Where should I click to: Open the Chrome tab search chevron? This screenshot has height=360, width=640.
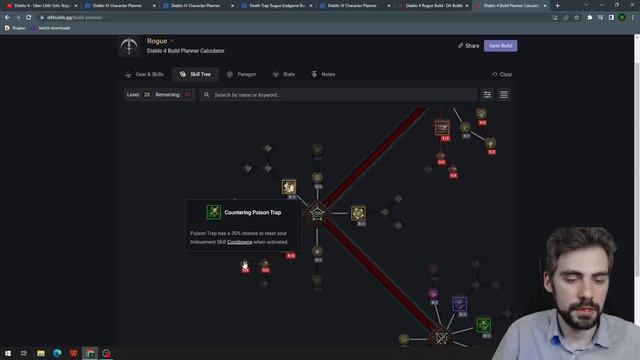(586, 5)
